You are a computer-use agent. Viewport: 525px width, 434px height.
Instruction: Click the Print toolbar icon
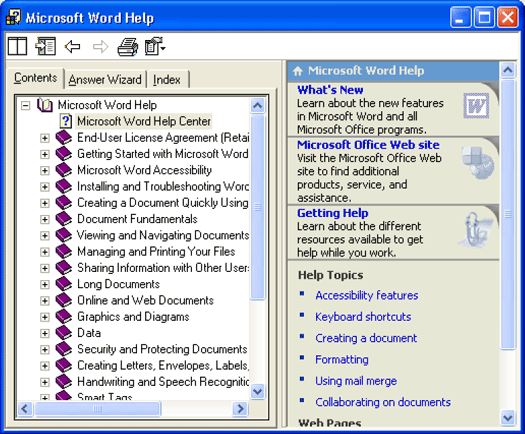[128, 46]
